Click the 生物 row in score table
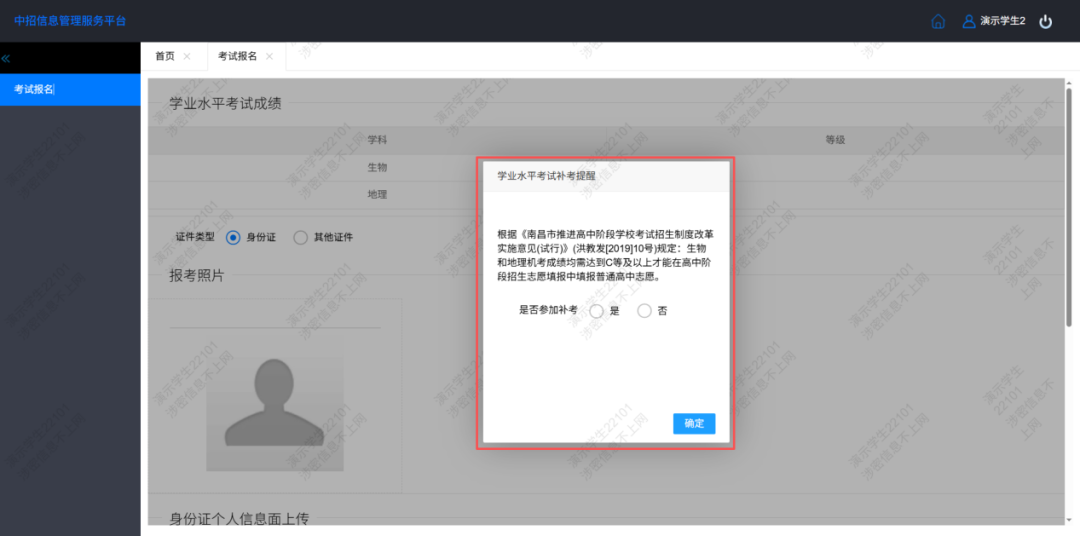This screenshot has width=1080, height=536. [377, 167]
